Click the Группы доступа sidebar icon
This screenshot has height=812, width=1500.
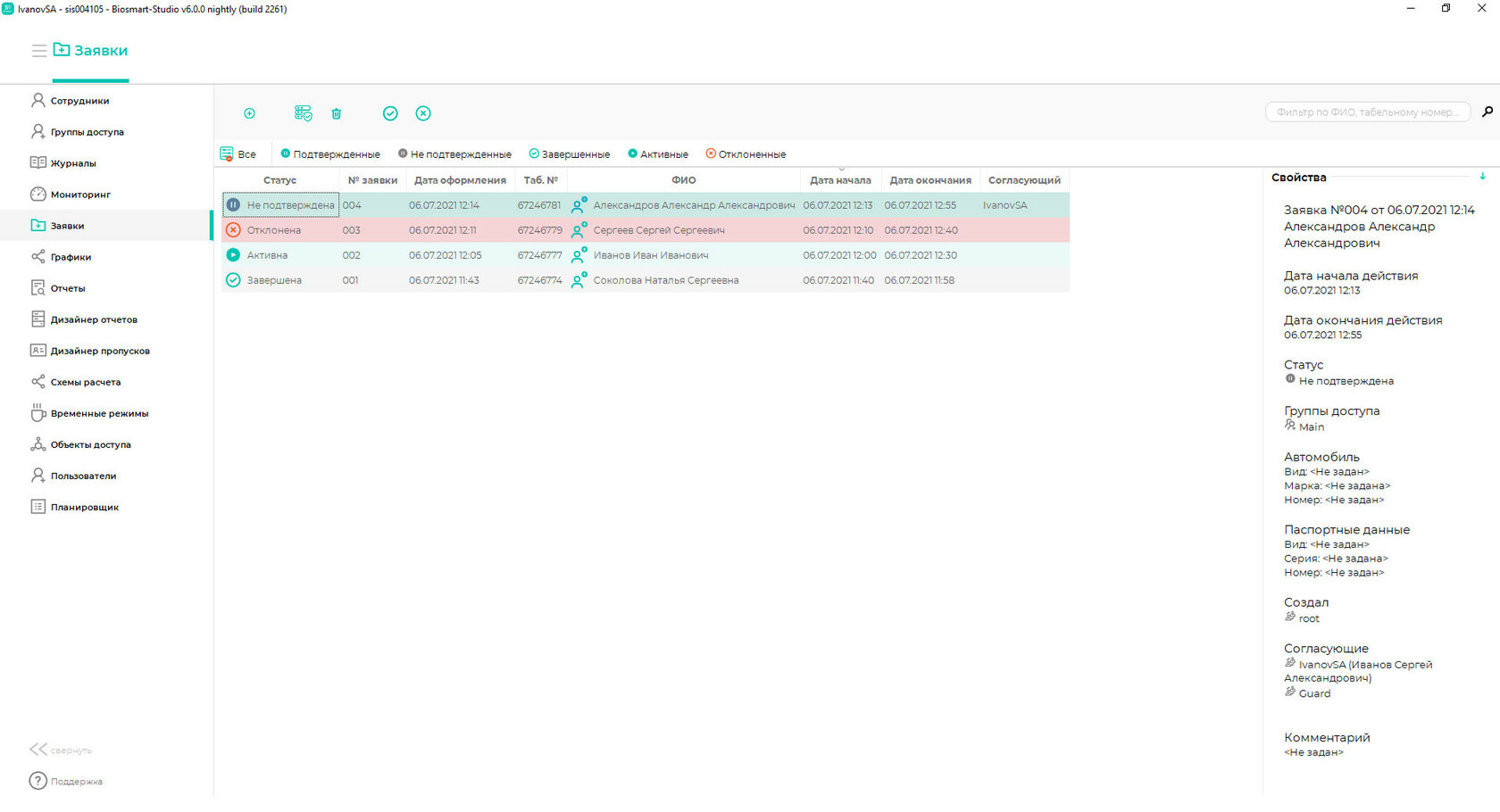pos(38,131)
